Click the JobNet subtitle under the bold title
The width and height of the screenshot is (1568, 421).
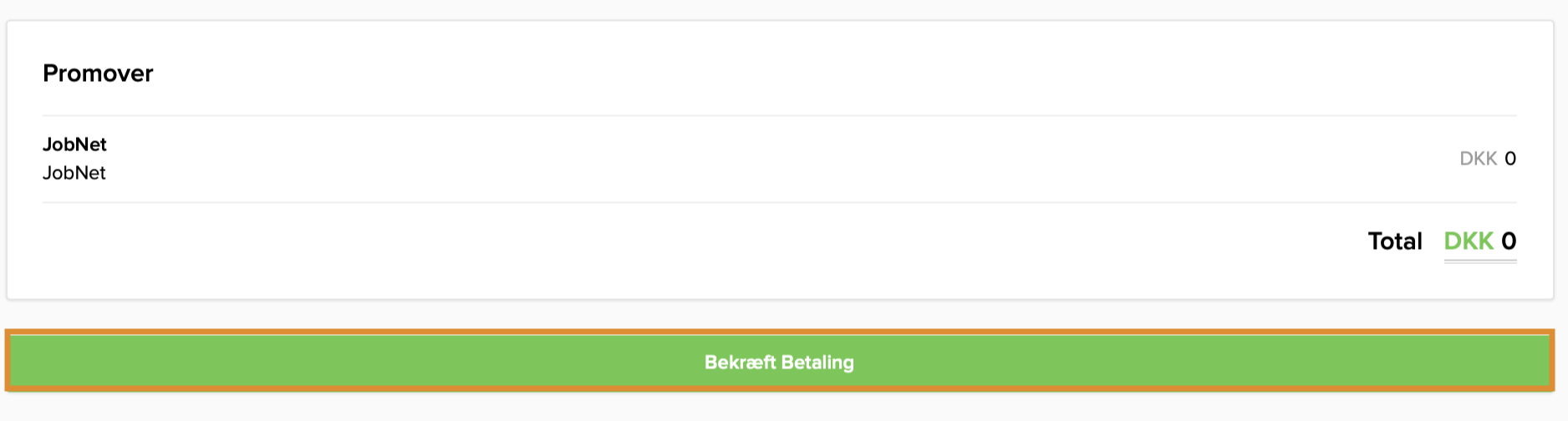[x=74, y=173]
